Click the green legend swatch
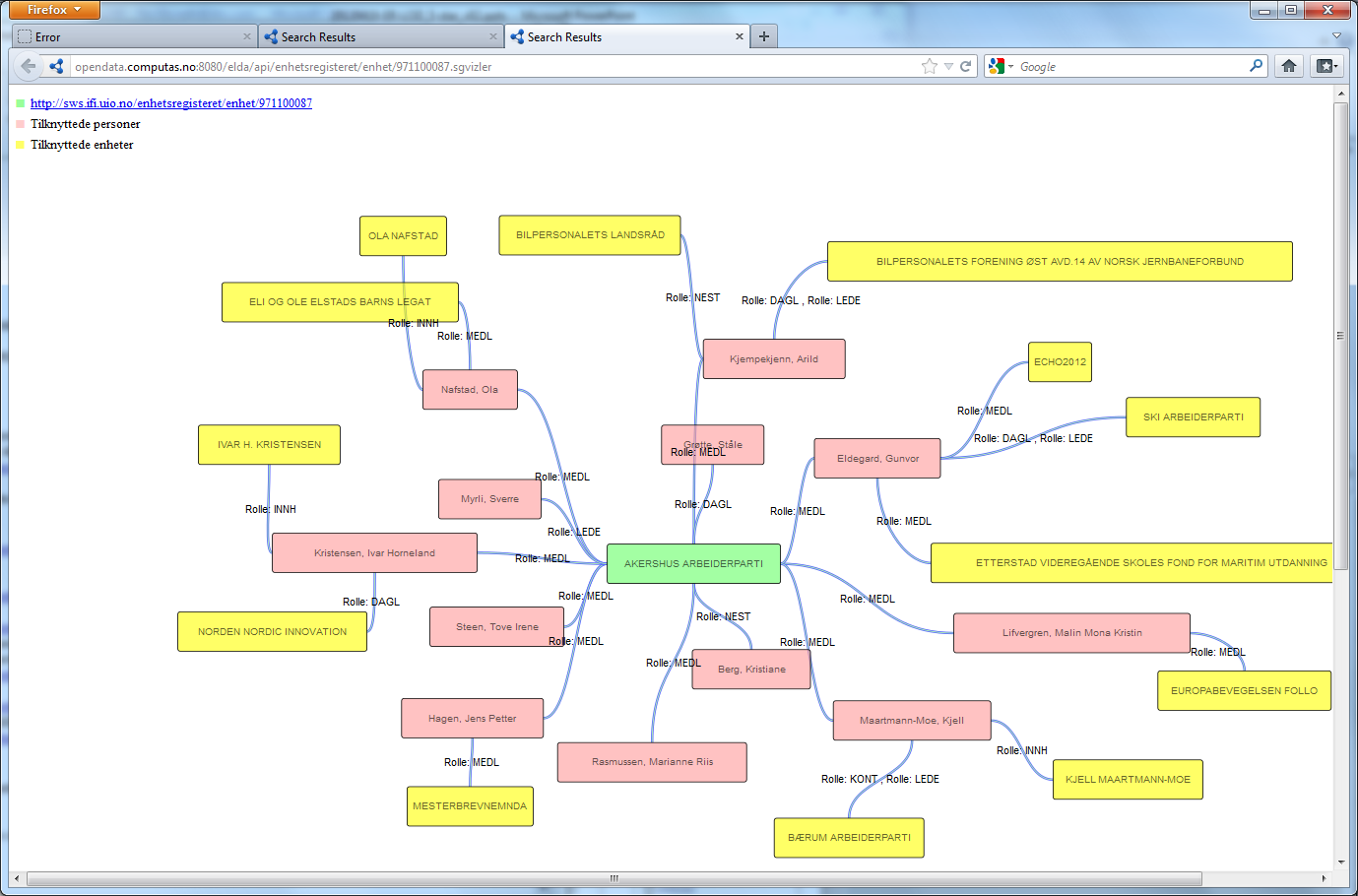Image resolution: width=1358 pixels, height=896 pixels. click(x=21, y=103)
